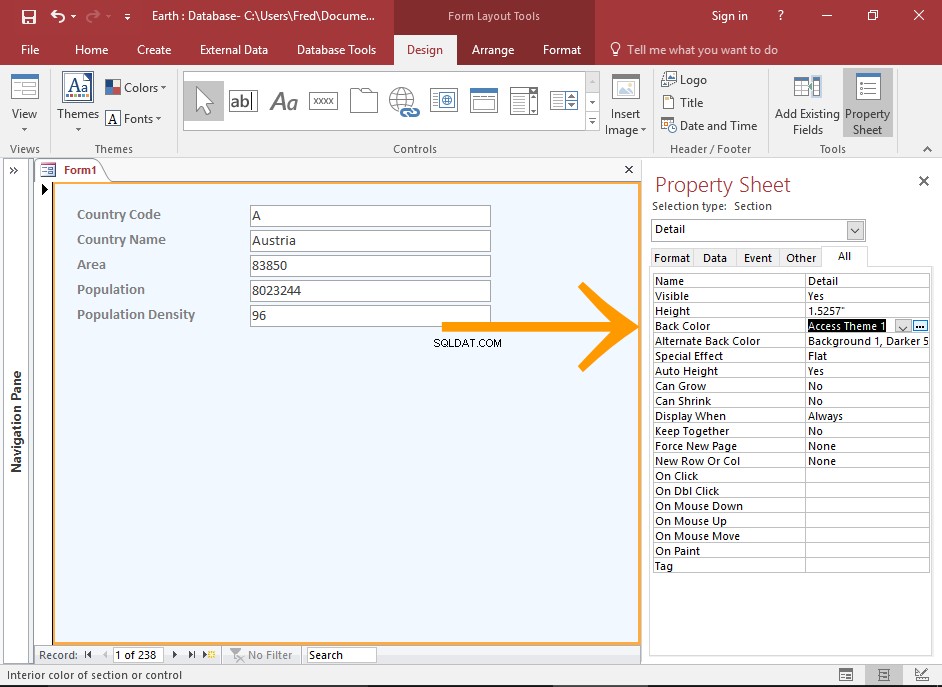The width and height of the screenshot is (942, 687).
Task: Close the Form1 document tab
Action: 629,170
